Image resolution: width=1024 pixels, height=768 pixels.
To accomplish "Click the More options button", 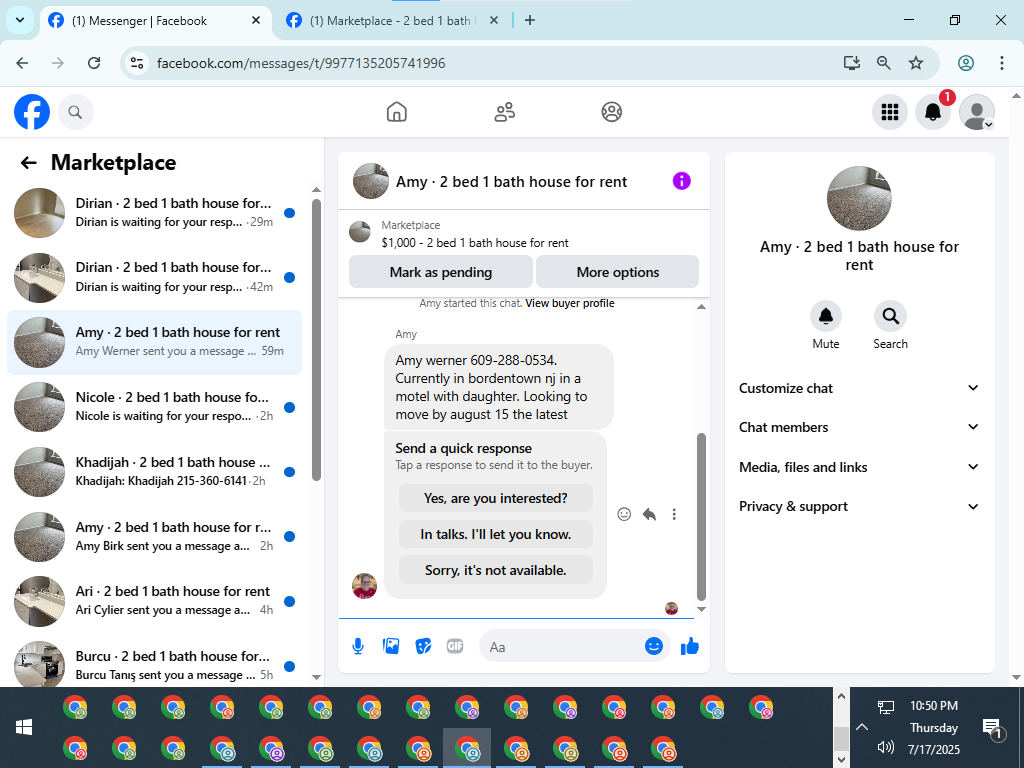I will (x=617, y=272).
